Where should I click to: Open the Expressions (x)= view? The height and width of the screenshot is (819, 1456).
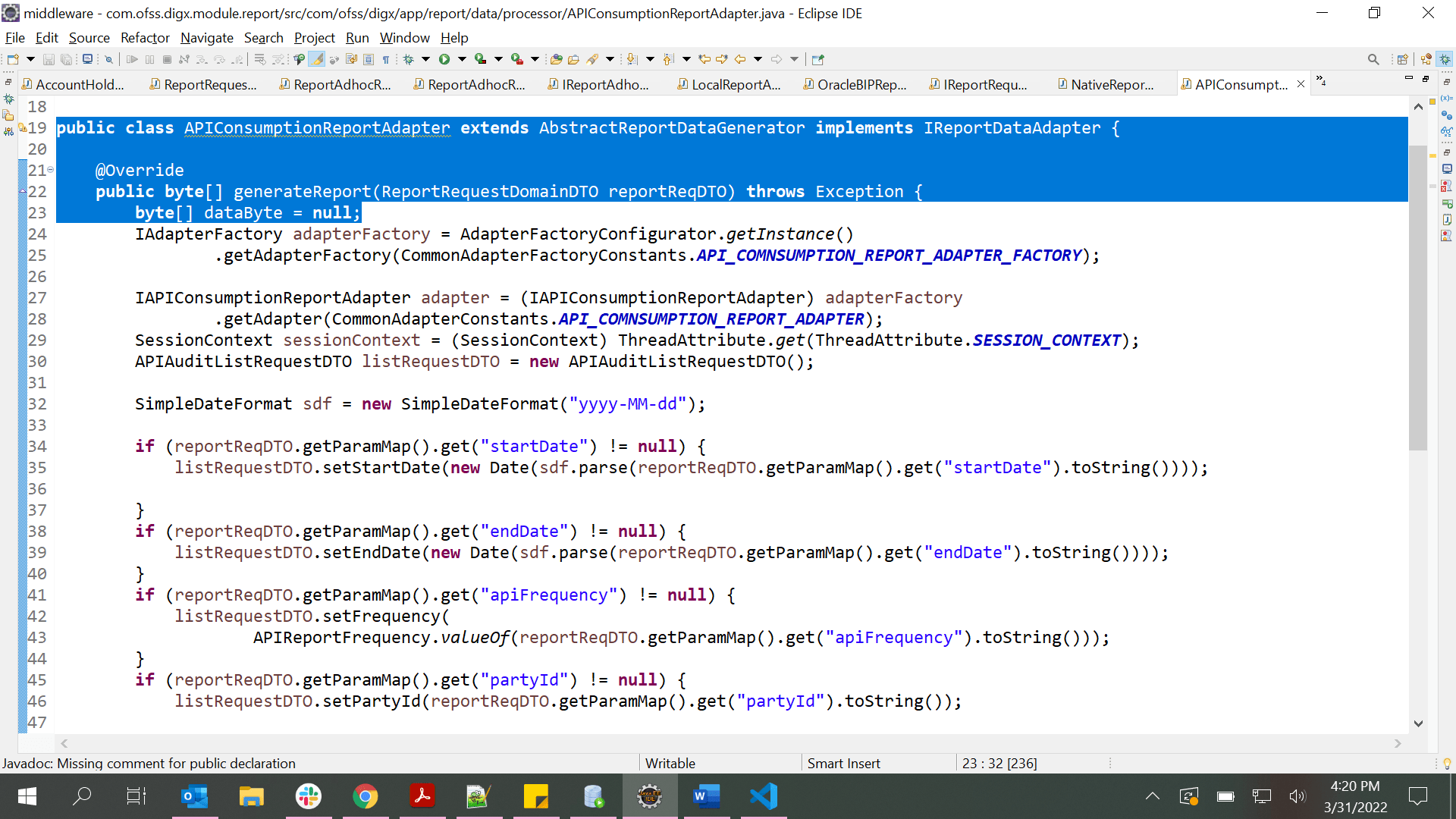1446,99
